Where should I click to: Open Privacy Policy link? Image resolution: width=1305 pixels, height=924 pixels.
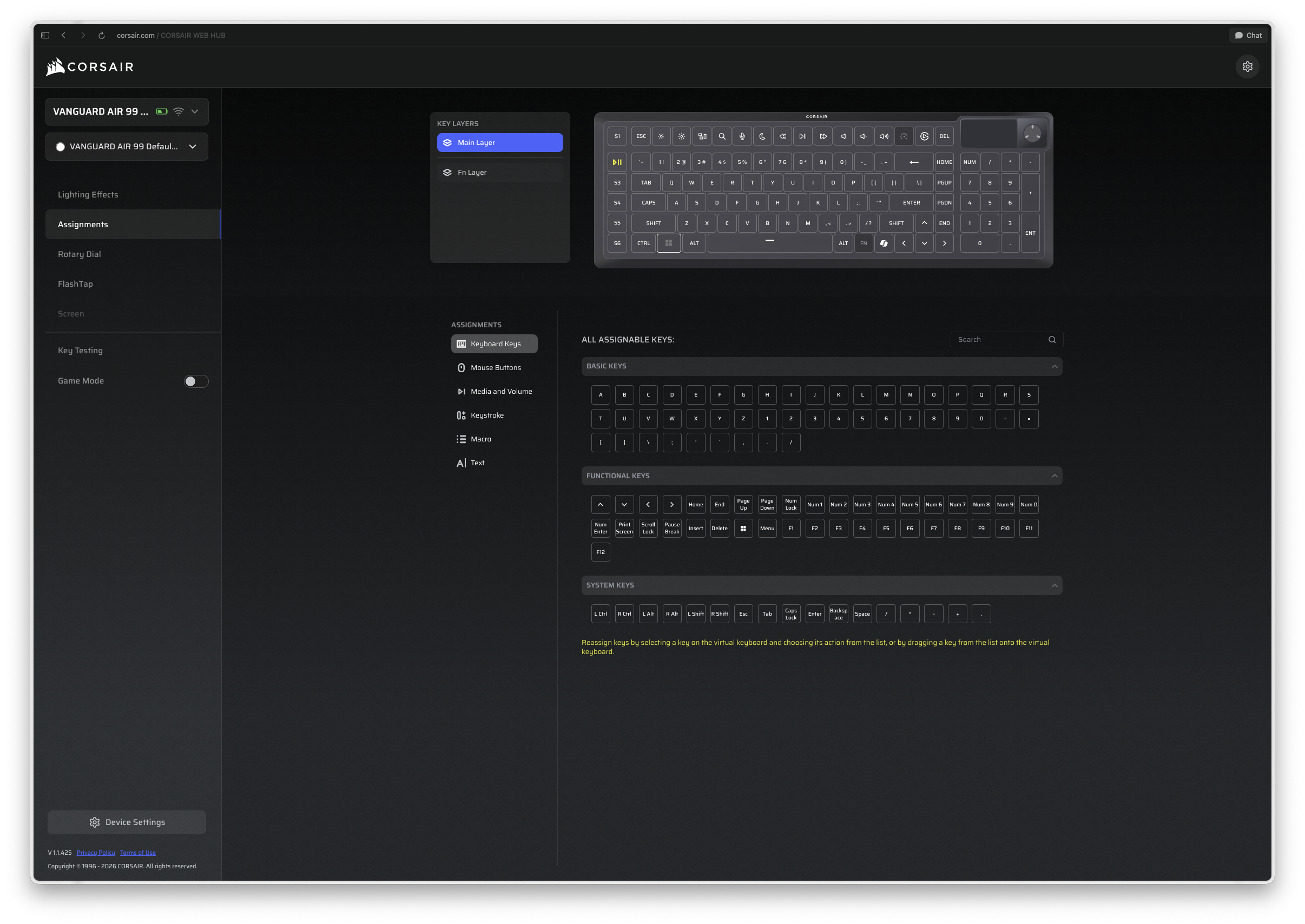point(96,853)
